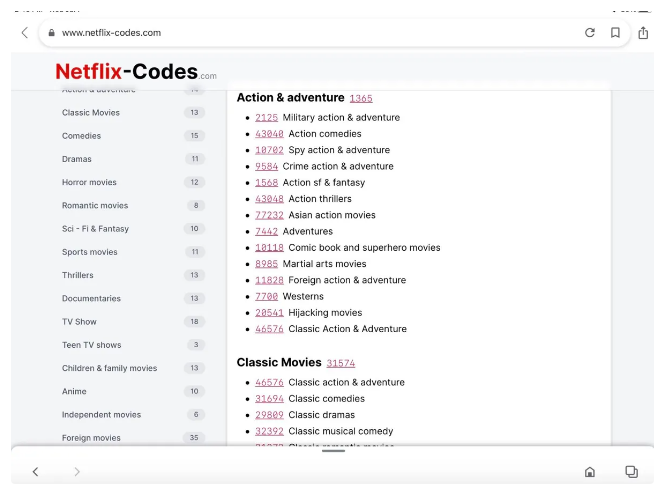Open TV Show sidebar category
Screen dimensions: 665x484
click(x=79, y=322)
